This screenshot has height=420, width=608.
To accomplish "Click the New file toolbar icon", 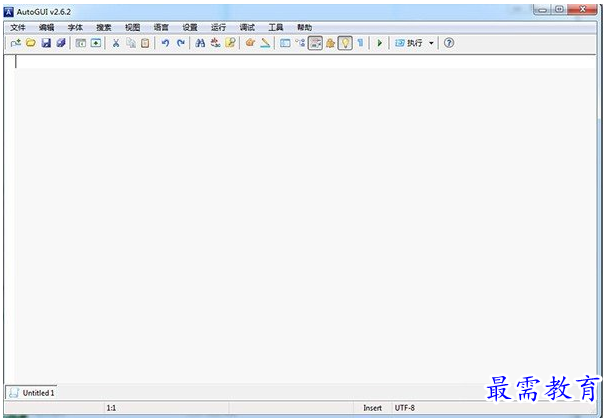I will 16,43.
